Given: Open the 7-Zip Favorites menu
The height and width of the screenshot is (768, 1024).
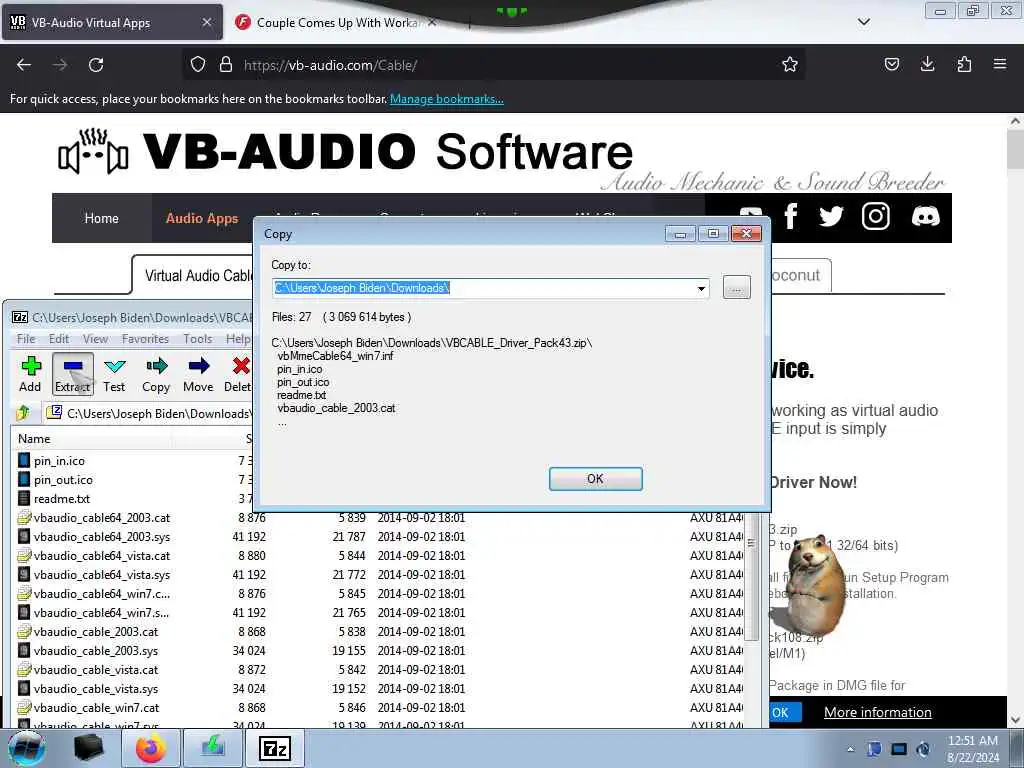Looking at the screenshot, I should tap(145, 338).
